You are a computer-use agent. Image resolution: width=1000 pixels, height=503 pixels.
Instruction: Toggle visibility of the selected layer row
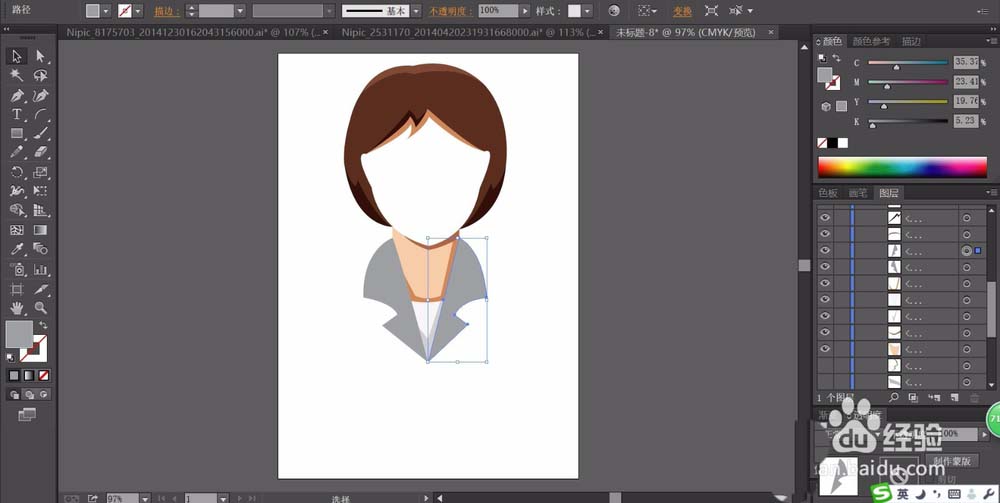pos(825,250)
